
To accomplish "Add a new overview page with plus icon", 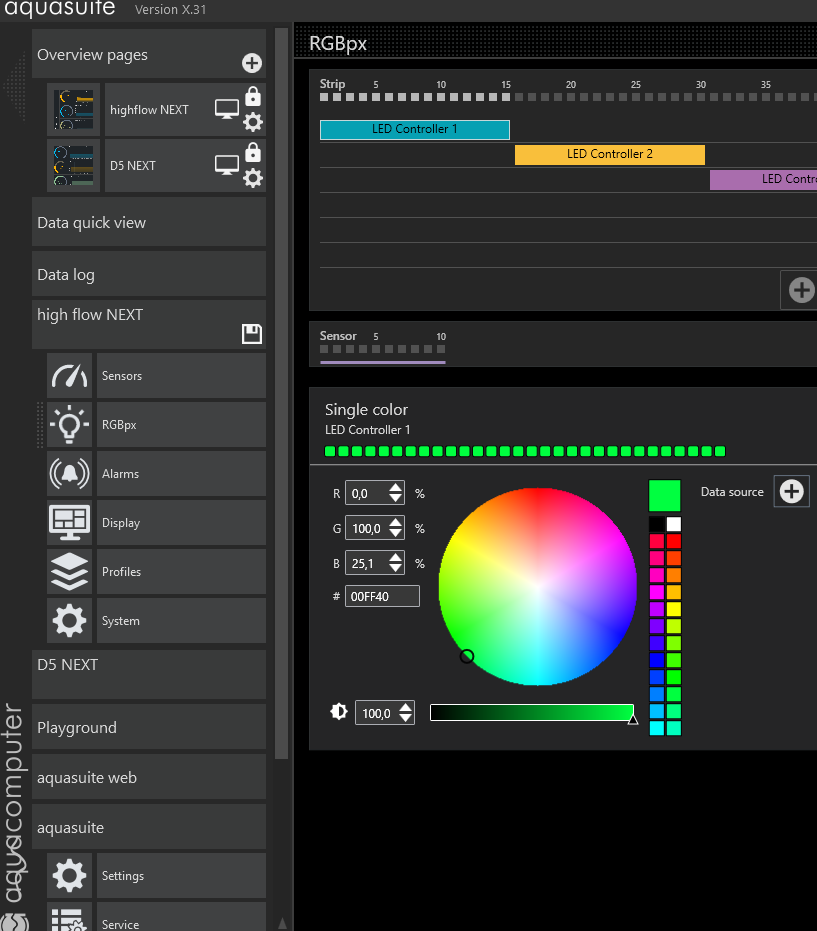I will [252, 64].
